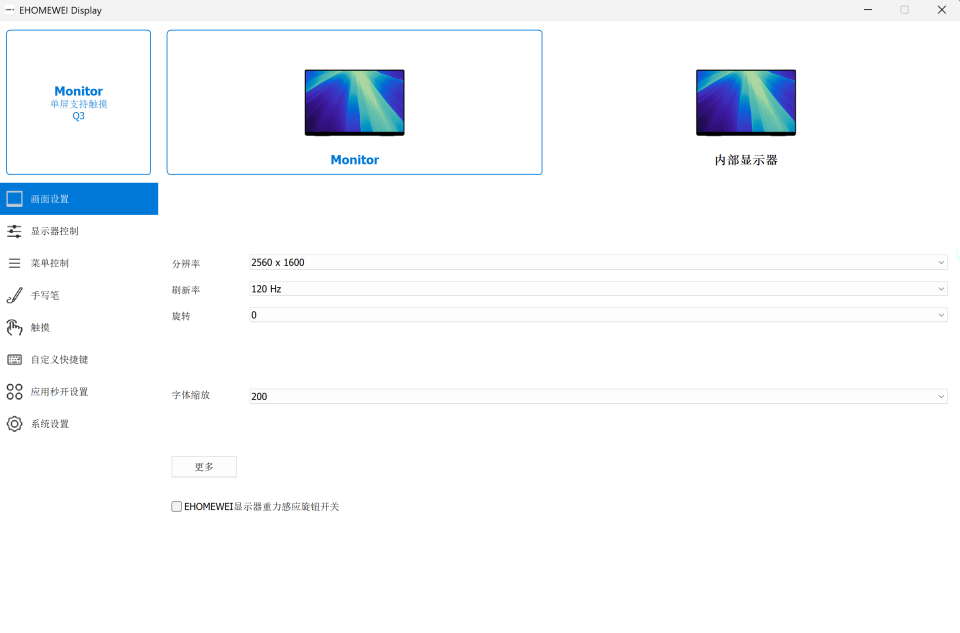Click the 画面设置 monitor icon in sidebar
The width and height of the screenshot is (960, 633).
15,198
